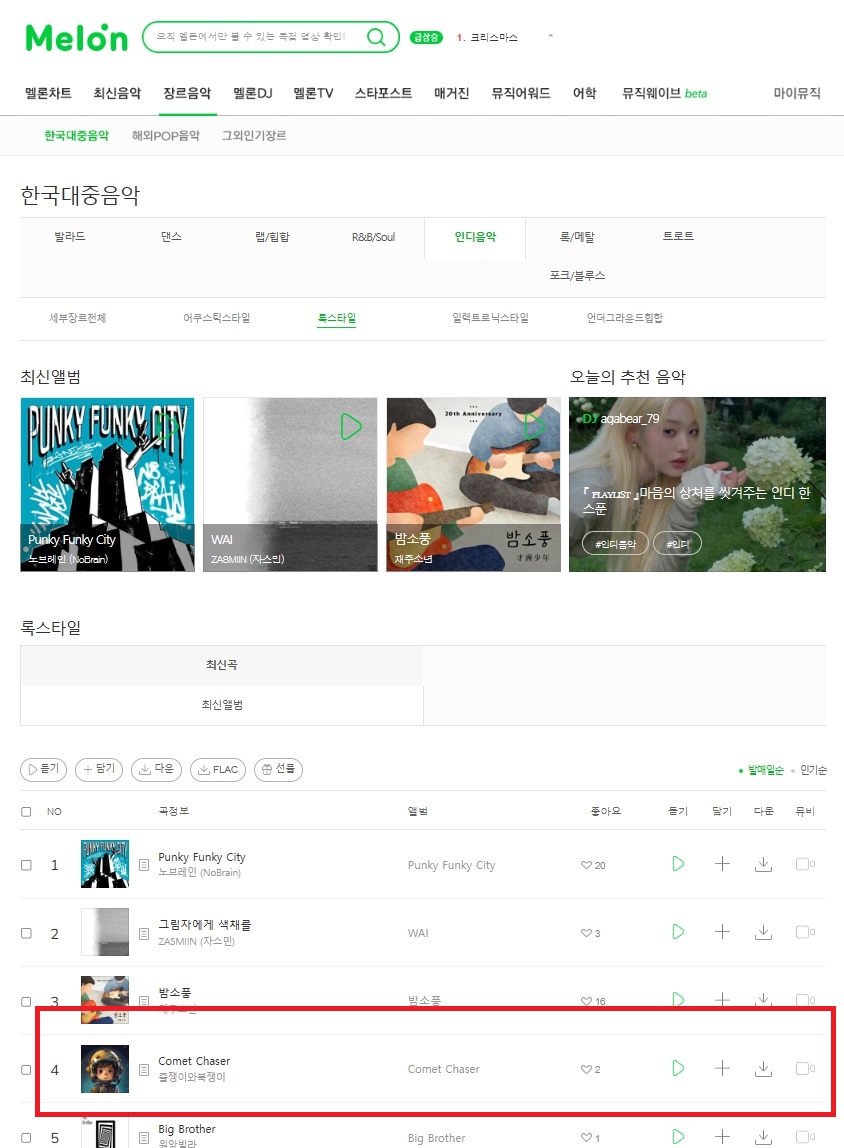Play the WAI album from thumbnail
This screenshot has width=844, height=1148.
(x=351, y=426)
